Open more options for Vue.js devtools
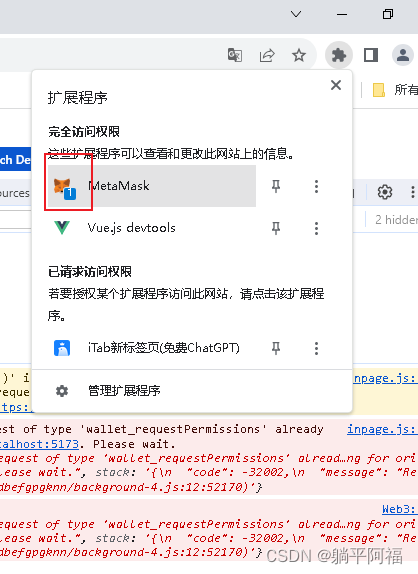The width and height of the screenshot is (418, 574). [x=316, y=228]
